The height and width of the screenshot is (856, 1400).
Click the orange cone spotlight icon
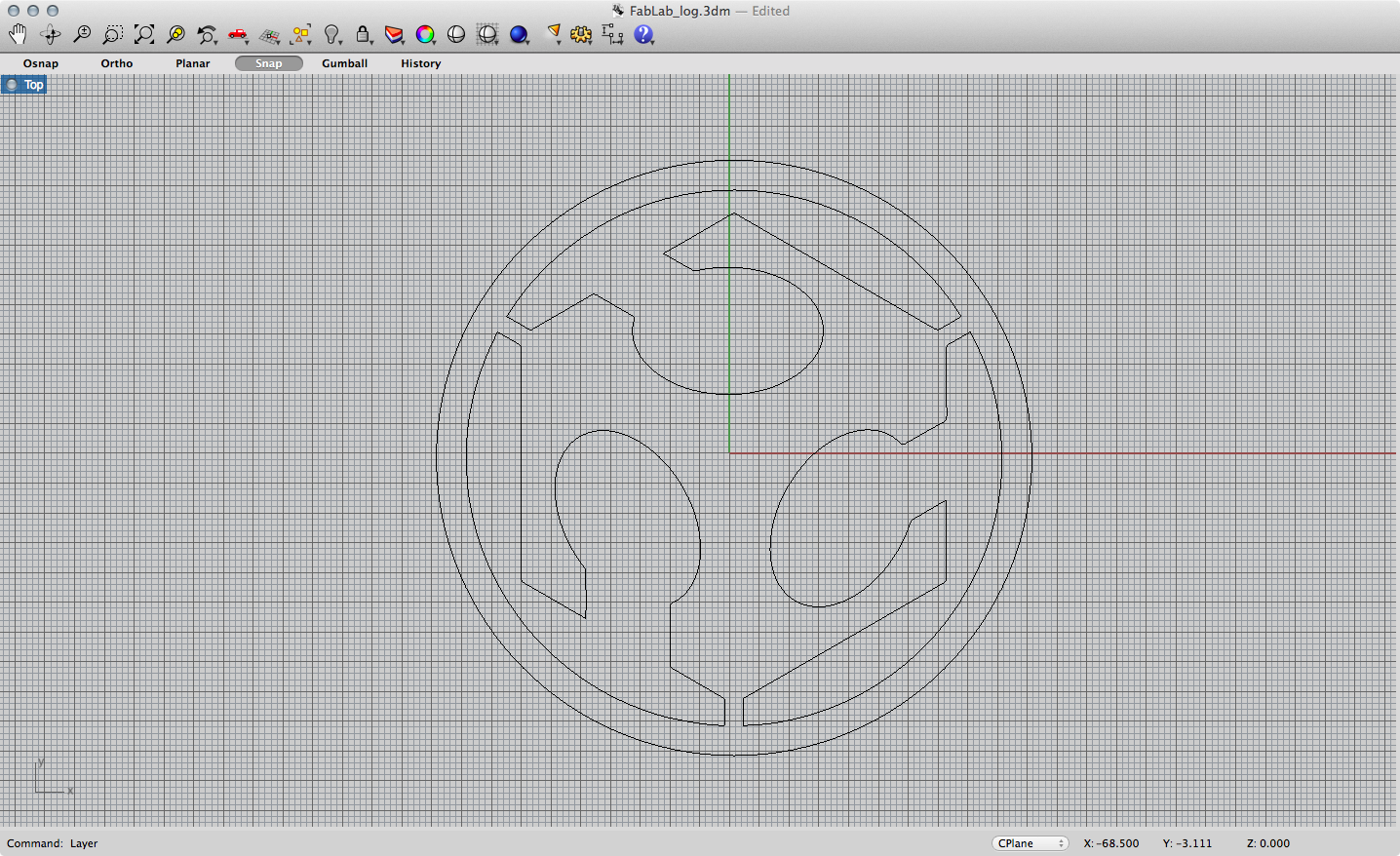[553, 35]
